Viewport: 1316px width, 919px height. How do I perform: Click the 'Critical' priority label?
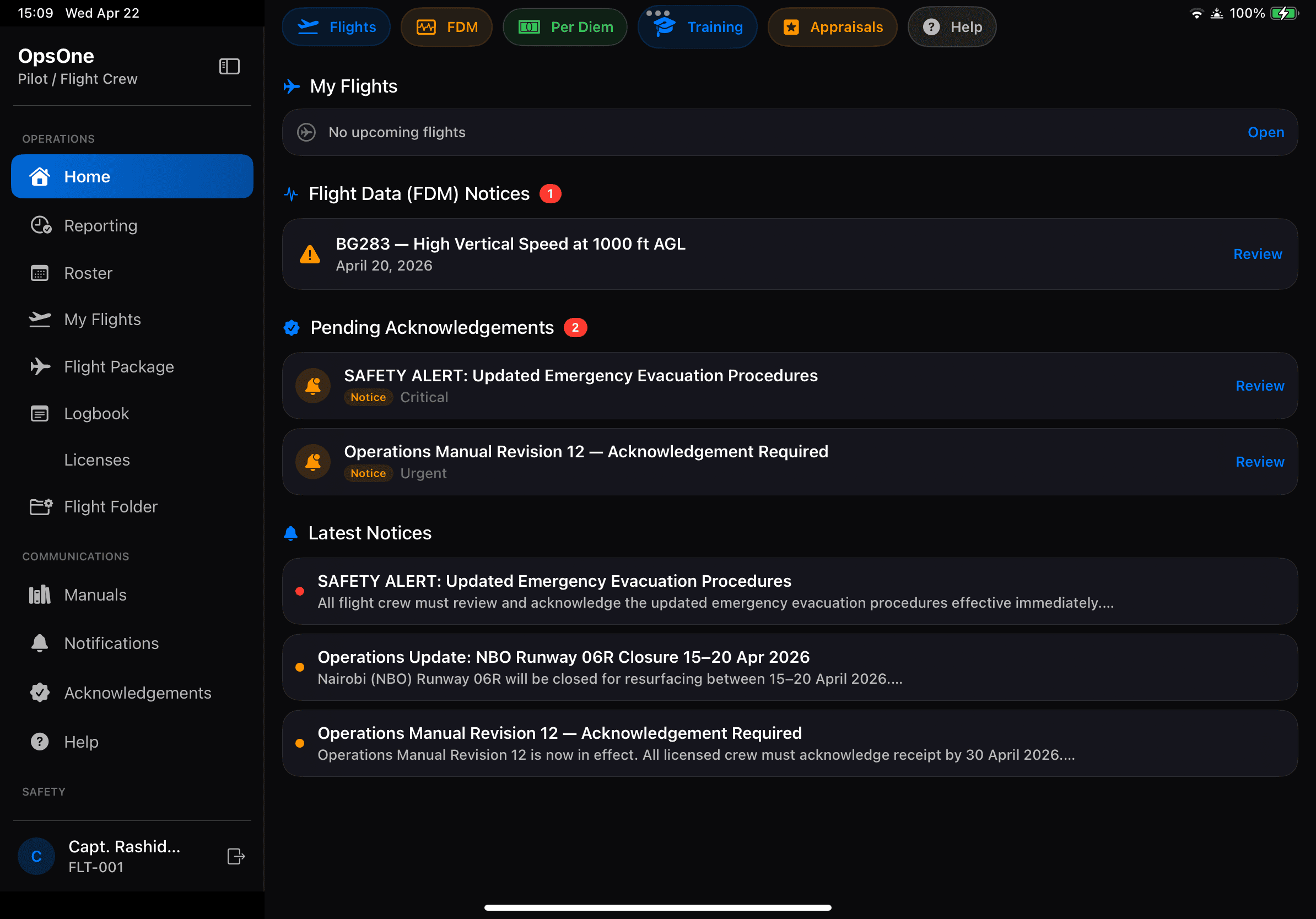pyautogui.click(x=424, y=397)
